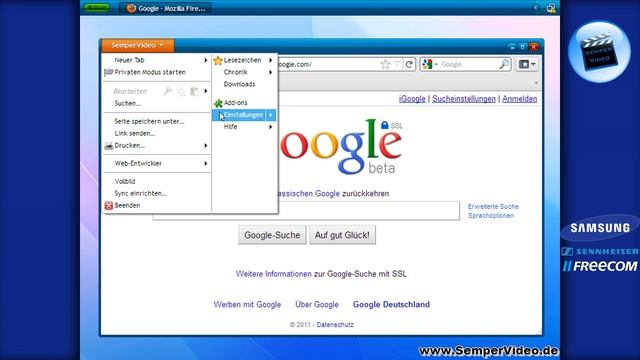640x360 pixels.
Task: Click into the address bar URL field
Action: [x=328, y=64]
